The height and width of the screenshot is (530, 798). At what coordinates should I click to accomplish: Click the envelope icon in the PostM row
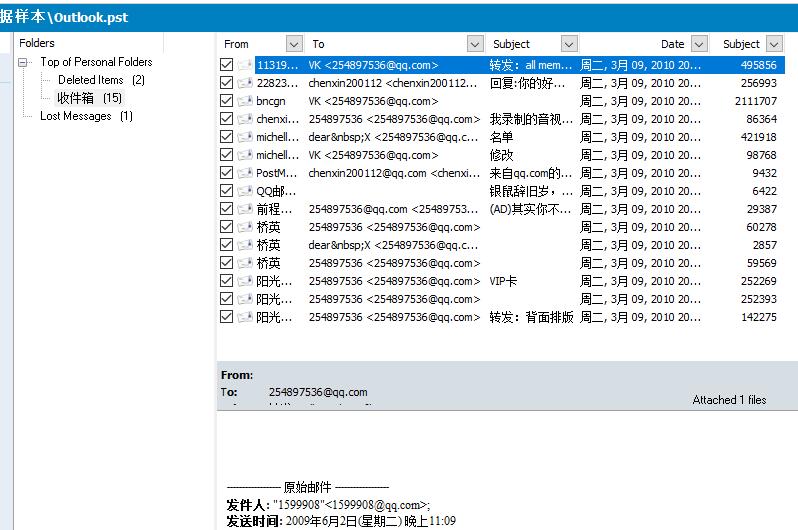pyautogui.click(x=245, y=173)
